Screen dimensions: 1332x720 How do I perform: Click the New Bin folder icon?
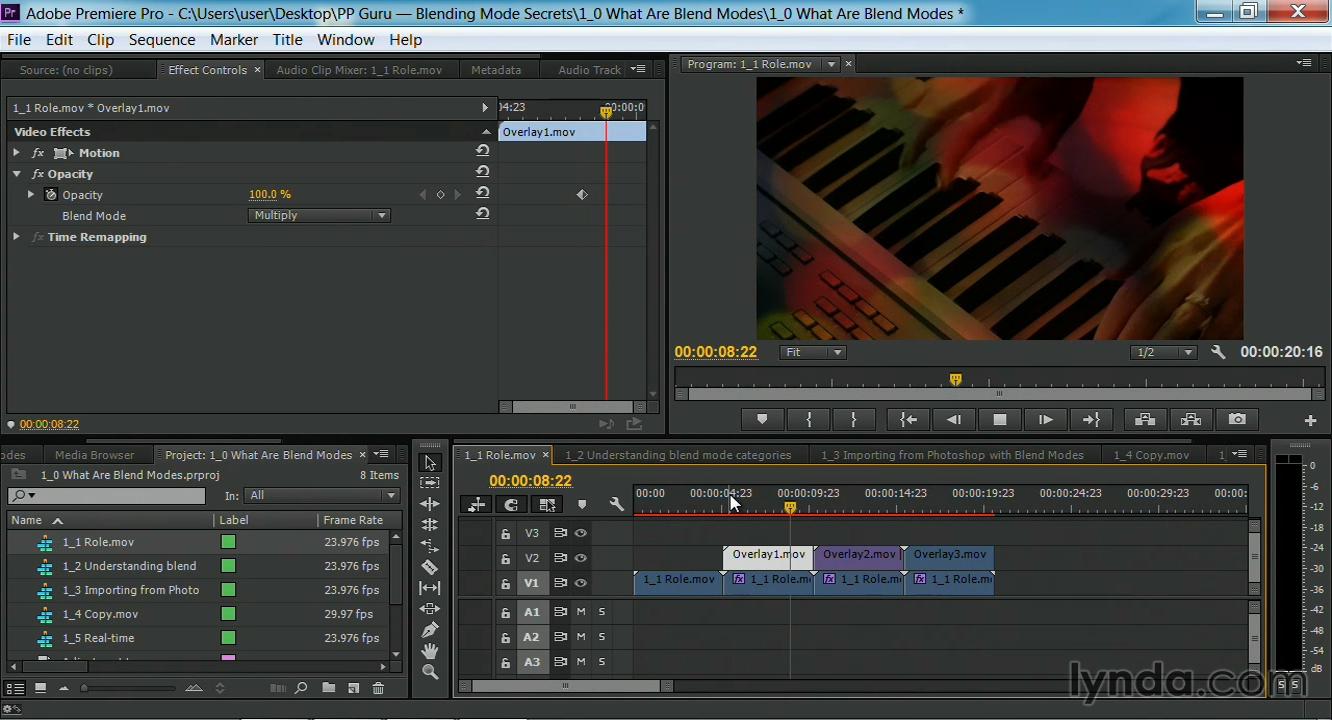328,688
